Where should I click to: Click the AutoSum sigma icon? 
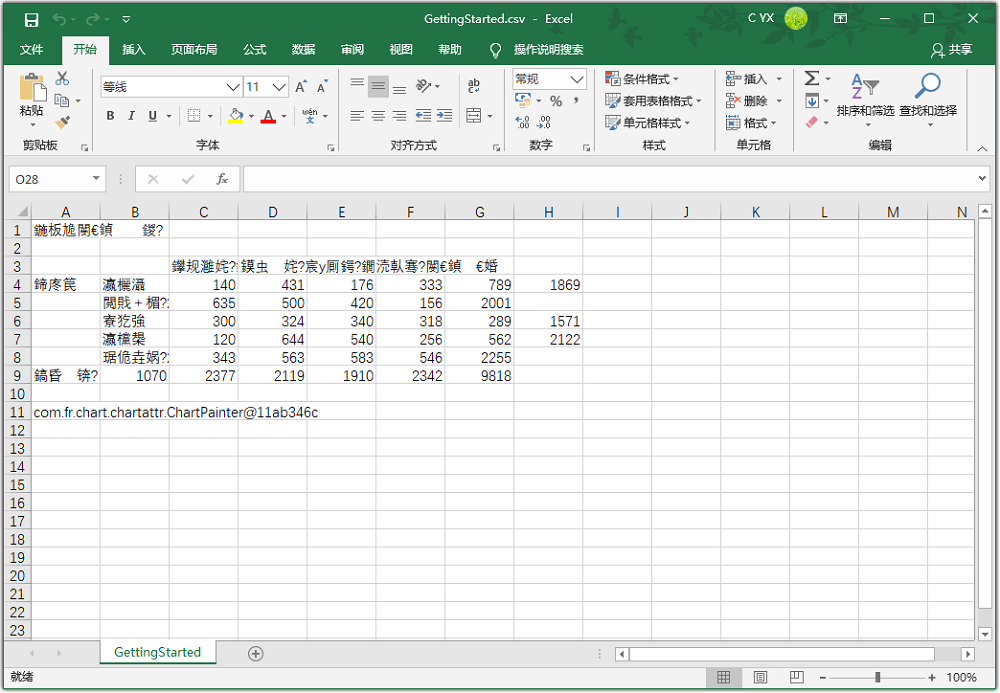click(811, 78)
